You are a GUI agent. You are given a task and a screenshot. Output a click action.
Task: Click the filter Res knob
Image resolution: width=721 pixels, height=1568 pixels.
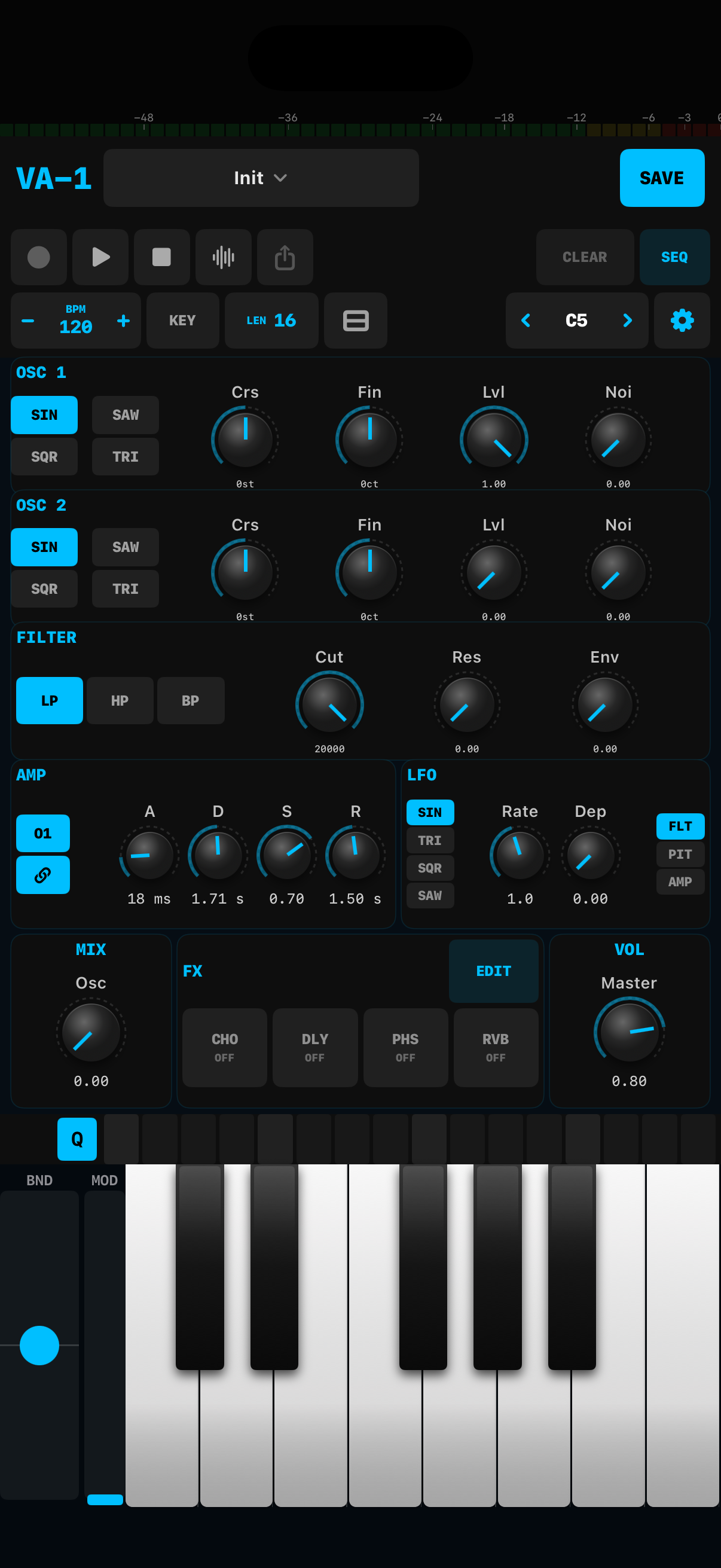point(467,704)
